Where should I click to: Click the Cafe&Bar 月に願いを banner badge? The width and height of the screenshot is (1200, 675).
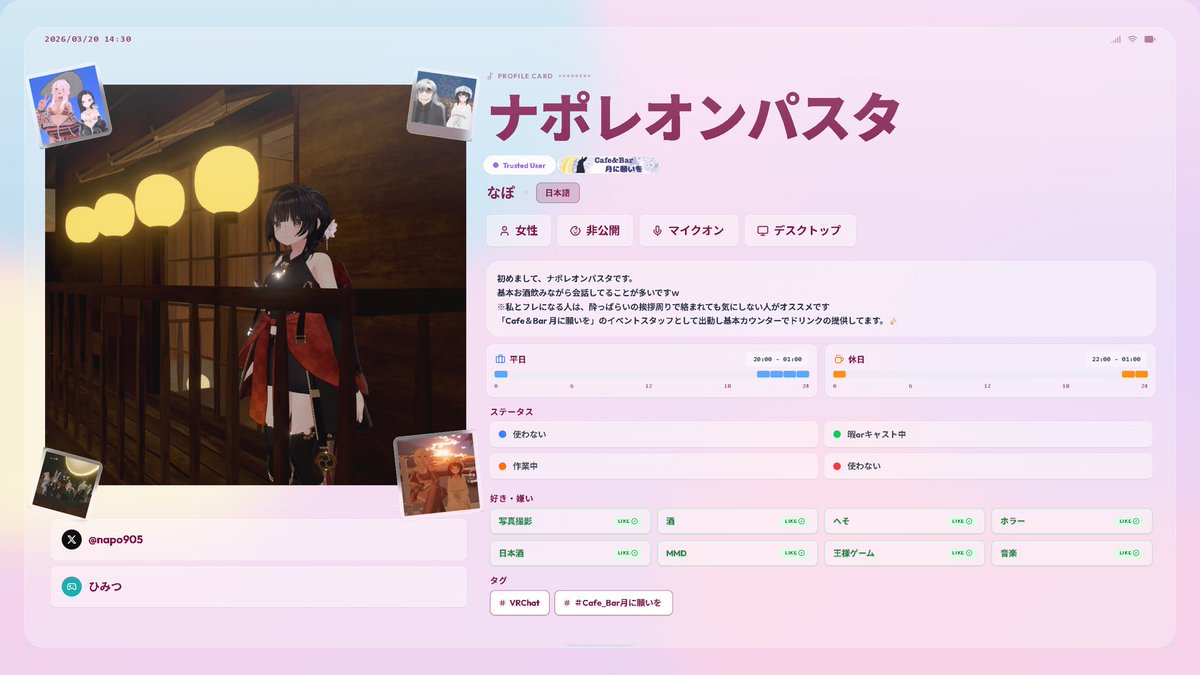608,165
